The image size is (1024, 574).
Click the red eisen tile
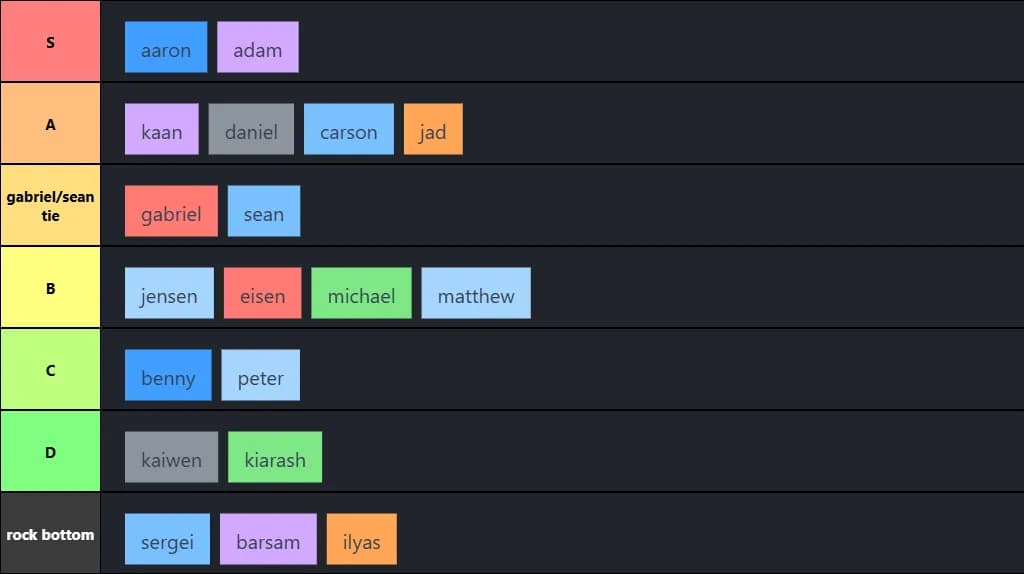pos(262,293)
